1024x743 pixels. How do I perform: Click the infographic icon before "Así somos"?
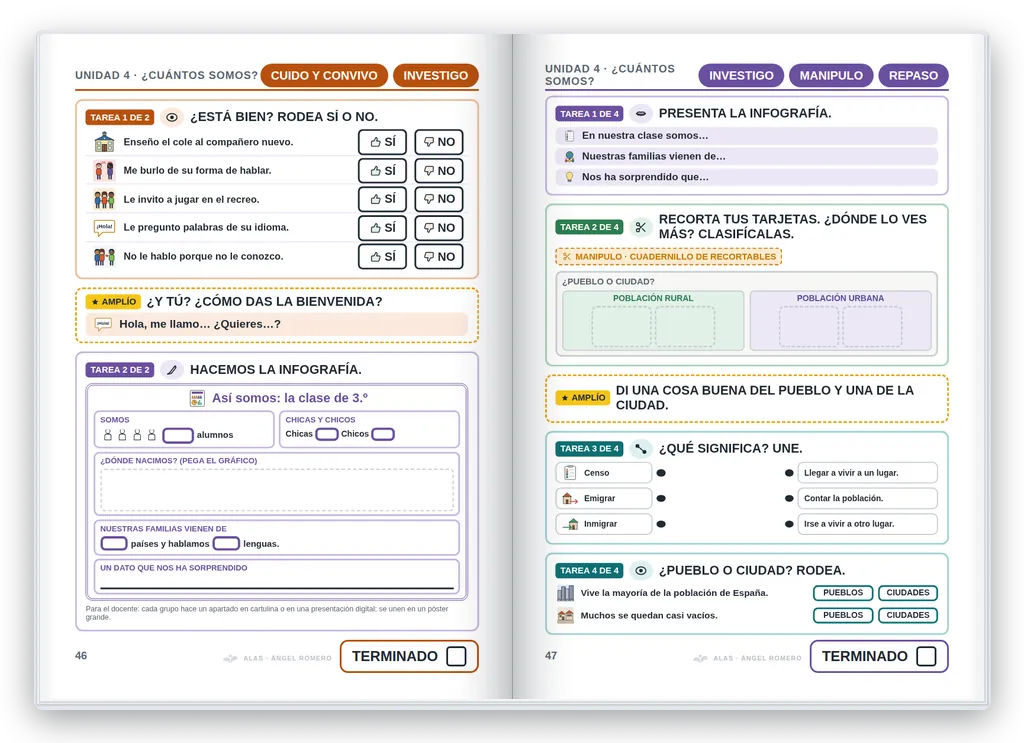197,398
